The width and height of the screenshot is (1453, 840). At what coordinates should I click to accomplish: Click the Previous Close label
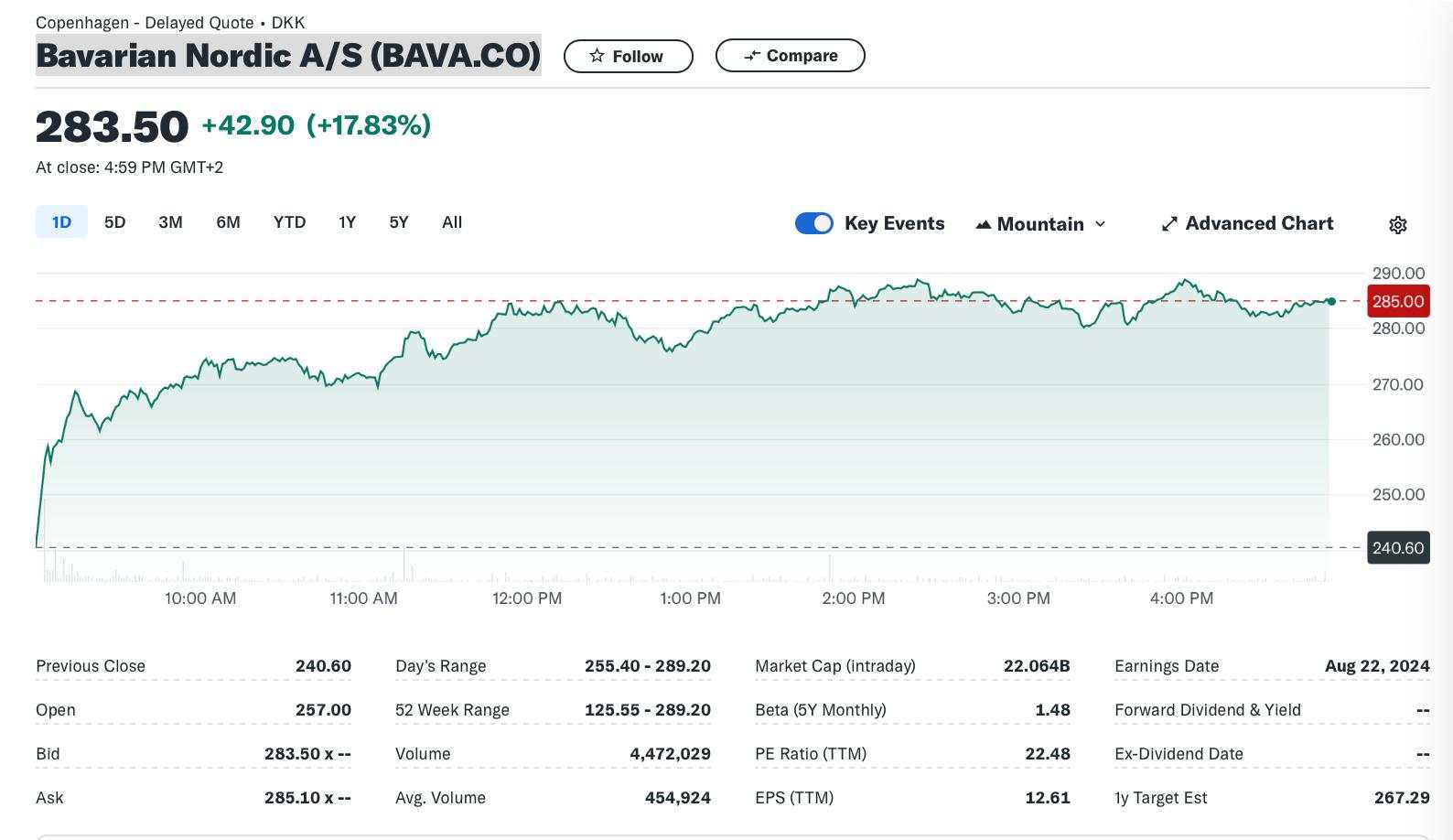(91, 666)
